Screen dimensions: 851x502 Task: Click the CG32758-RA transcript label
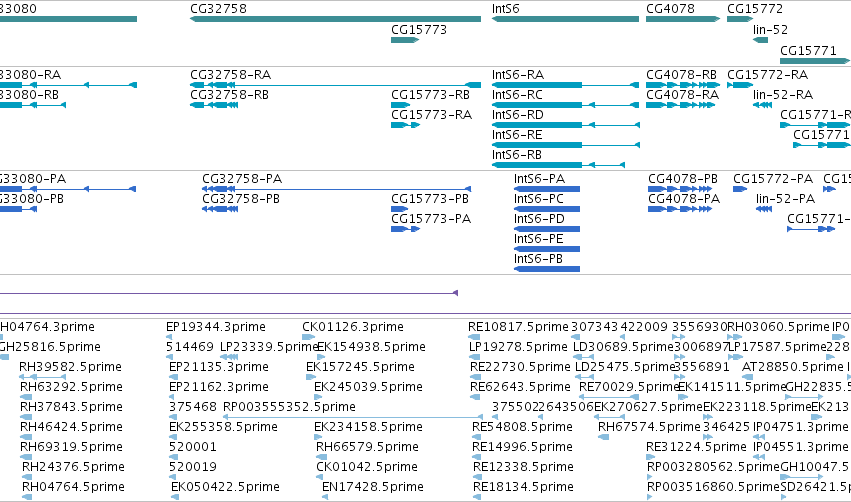click(x=231, y=75)
